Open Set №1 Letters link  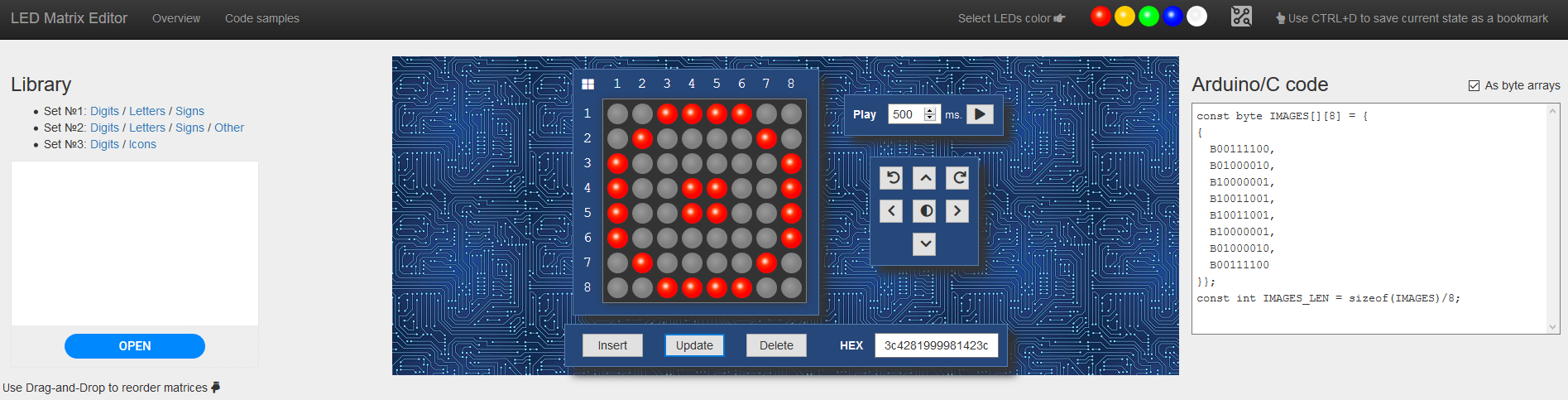point(147,111)
